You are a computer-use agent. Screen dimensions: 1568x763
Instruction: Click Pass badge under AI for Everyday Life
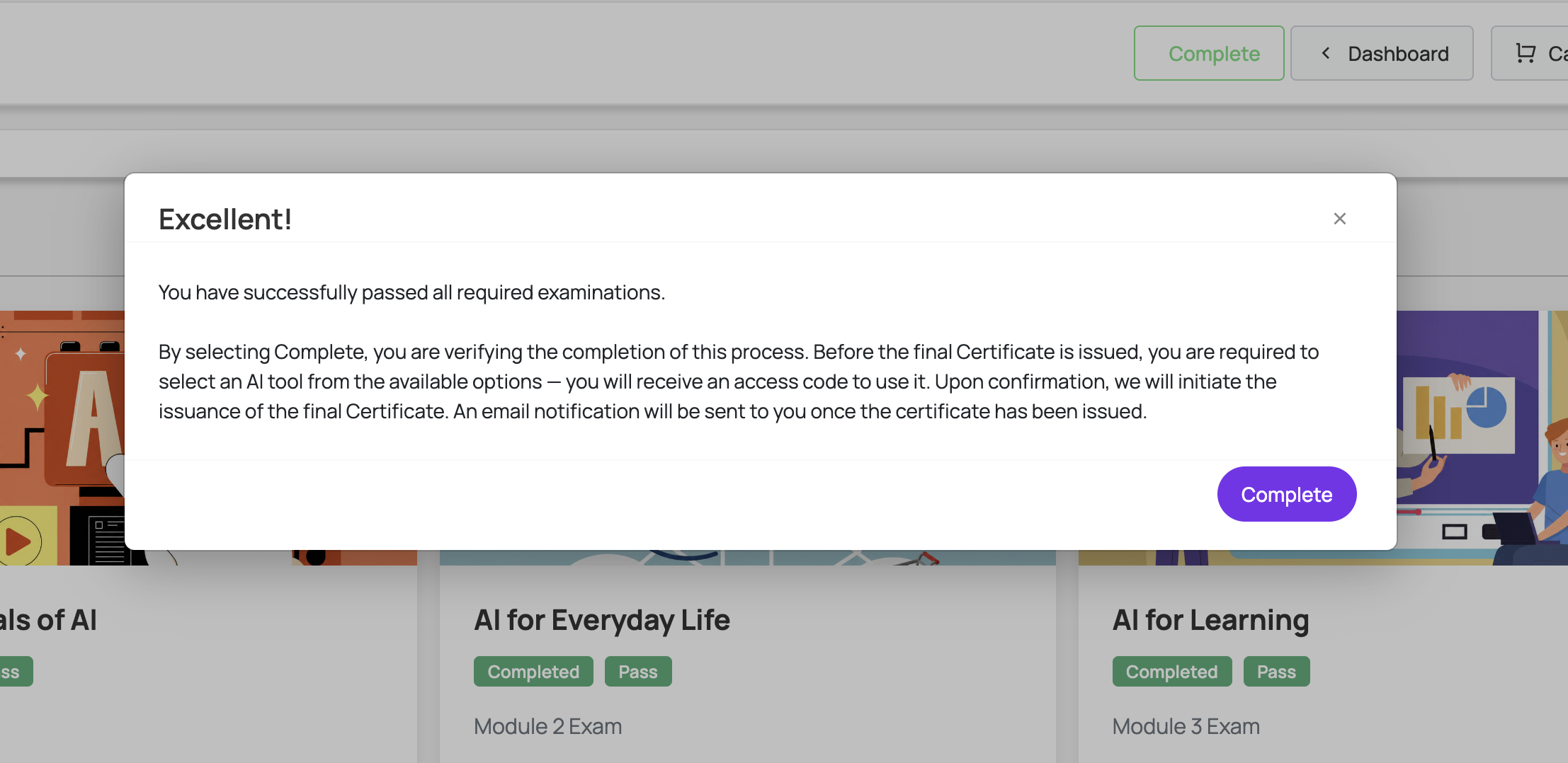tap(637, 672)
